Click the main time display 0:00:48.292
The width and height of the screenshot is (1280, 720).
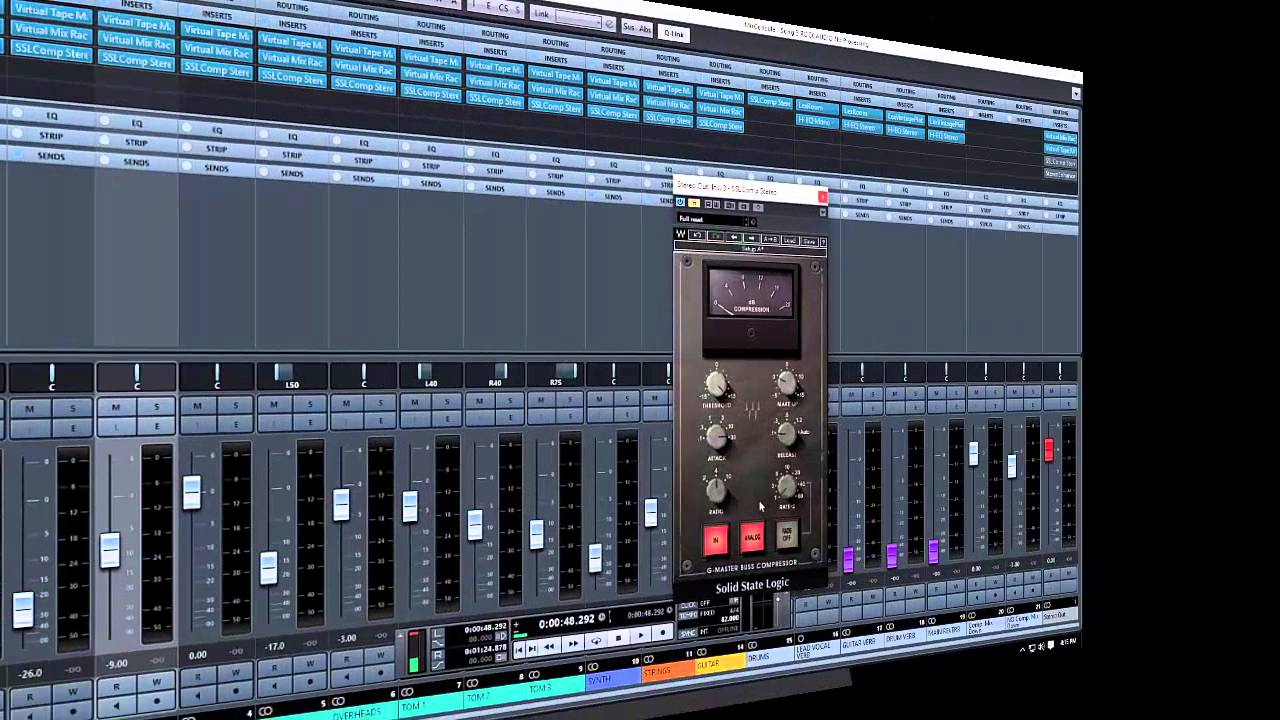click(x=566, y=621)
